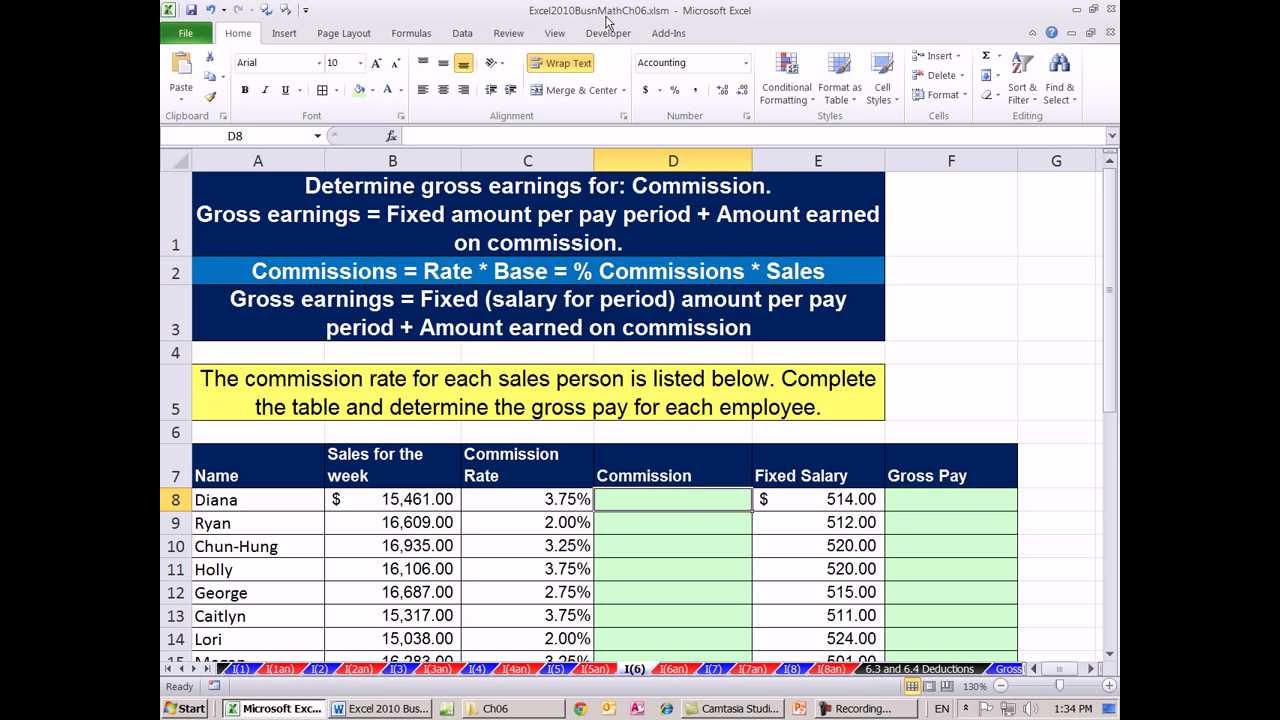Viewport: 1280px width, 720px height.
Task: Open the font name dropdown (Arial)
Action: point(319,63)
